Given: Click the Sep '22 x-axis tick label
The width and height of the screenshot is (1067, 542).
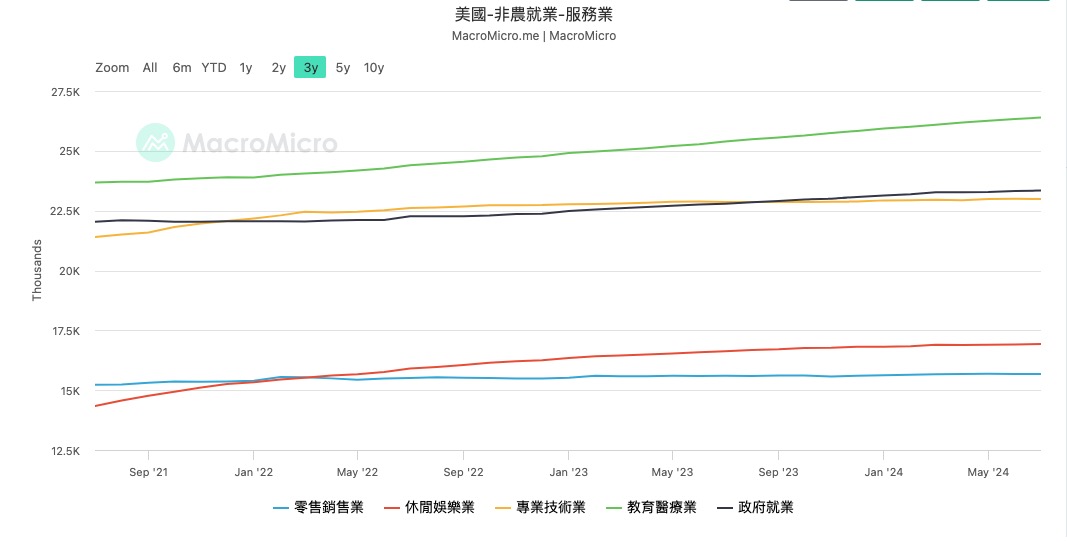Looking at the screenshot, I should (463, 472).
